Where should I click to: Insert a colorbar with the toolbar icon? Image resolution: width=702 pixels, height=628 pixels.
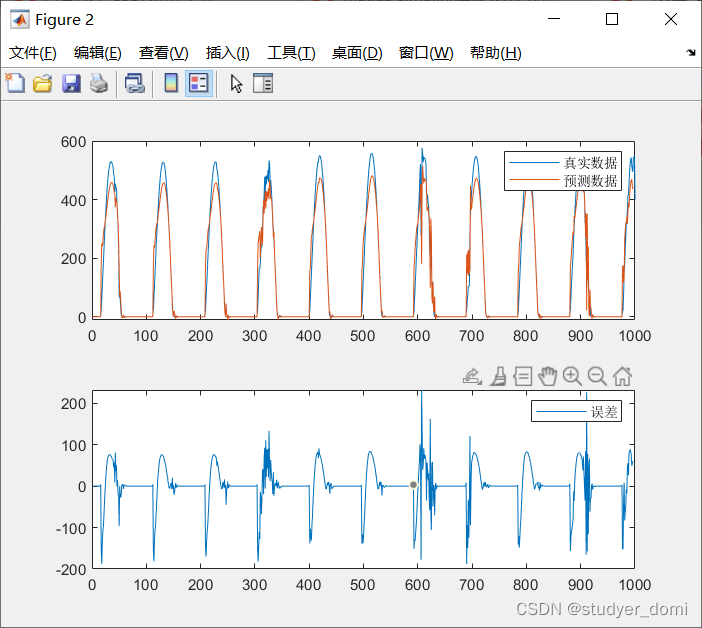[171, 83]
